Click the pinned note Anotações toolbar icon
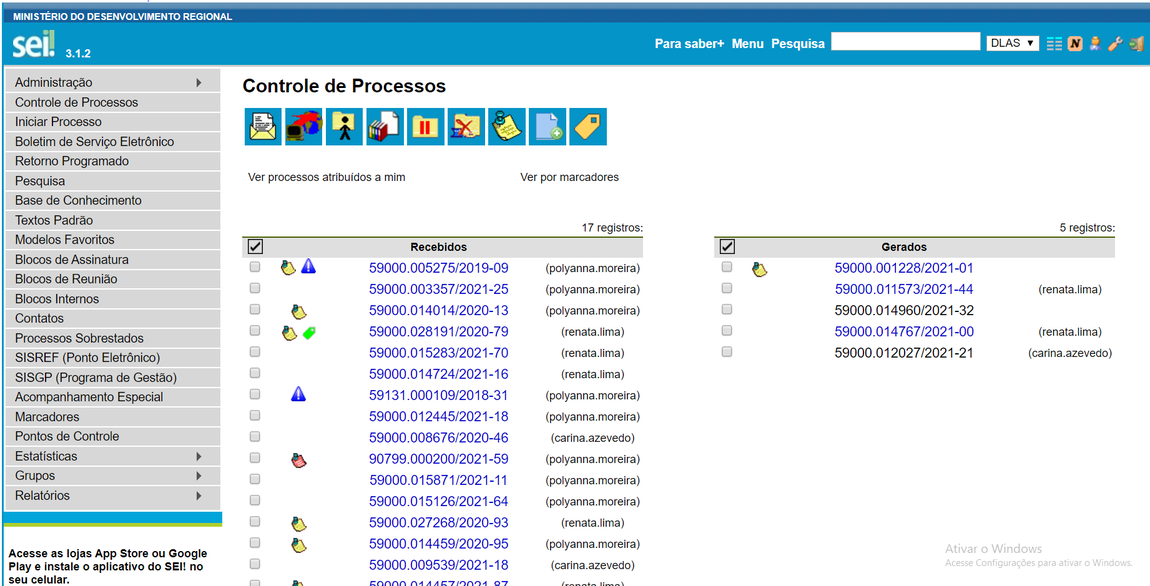The image size is (1150, 586). pos(507,127)
